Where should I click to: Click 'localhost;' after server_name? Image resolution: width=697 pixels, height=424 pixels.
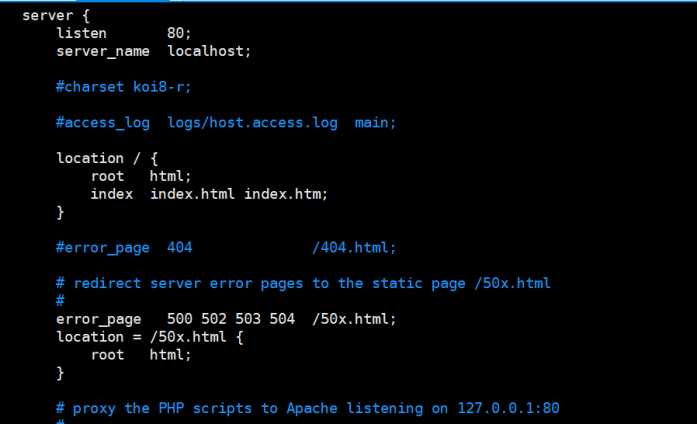[x=209, y=51]
